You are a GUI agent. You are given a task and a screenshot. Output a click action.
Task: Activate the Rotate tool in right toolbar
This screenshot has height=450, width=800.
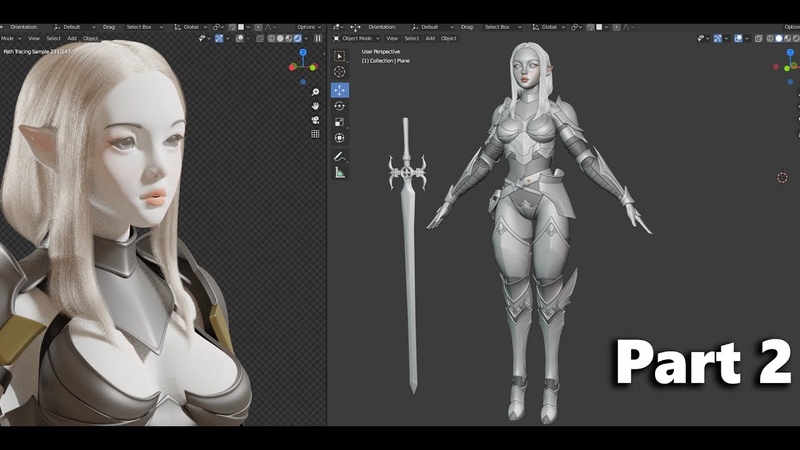pyautogui.click(x=339, y=106)
